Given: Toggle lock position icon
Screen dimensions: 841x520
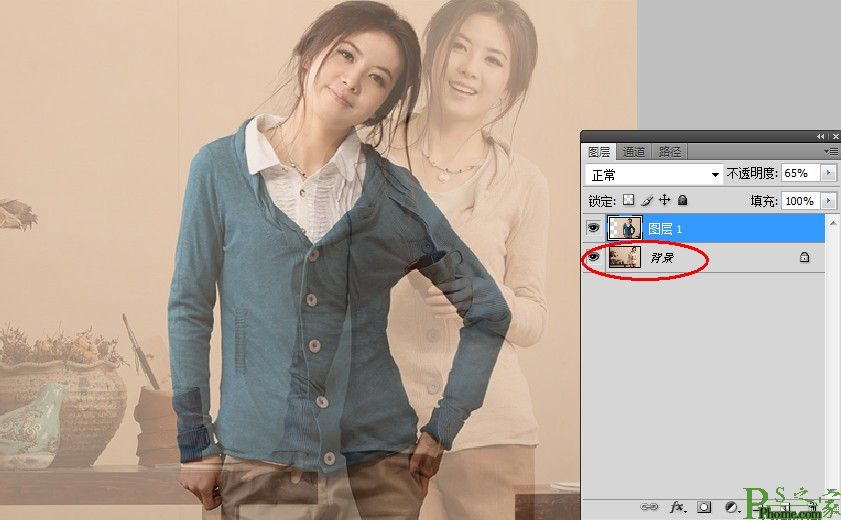Looking at the screenshot, I should (665, 200).
